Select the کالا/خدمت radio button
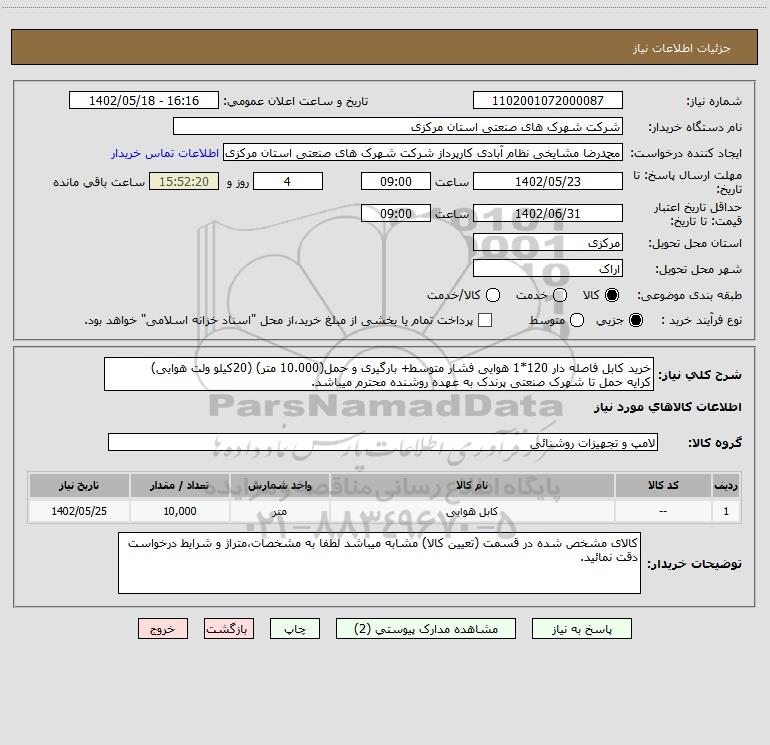The height and width of the screenshot is (745, 770). point(493,295)
